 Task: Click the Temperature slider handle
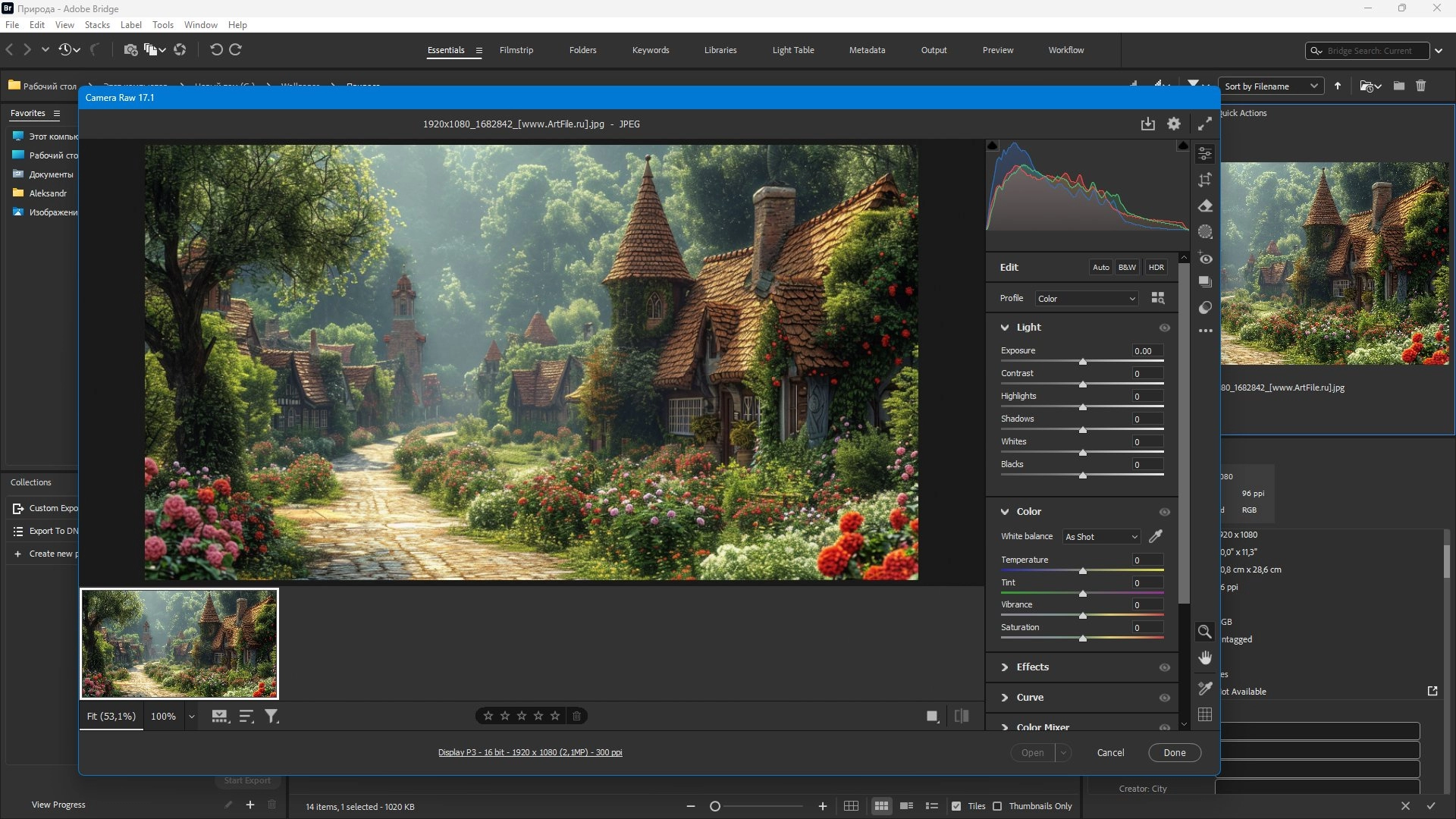coord(1083,571)
